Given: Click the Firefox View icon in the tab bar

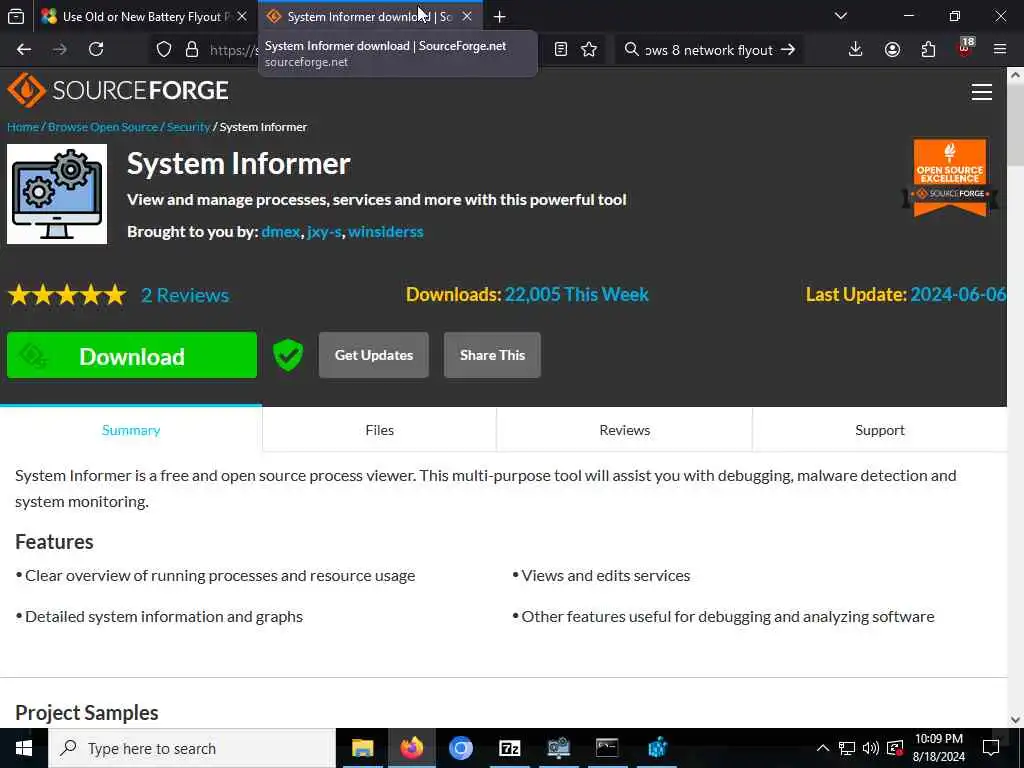Looking at the screenshot, I should pyautogui.click(x=16, y=16).
